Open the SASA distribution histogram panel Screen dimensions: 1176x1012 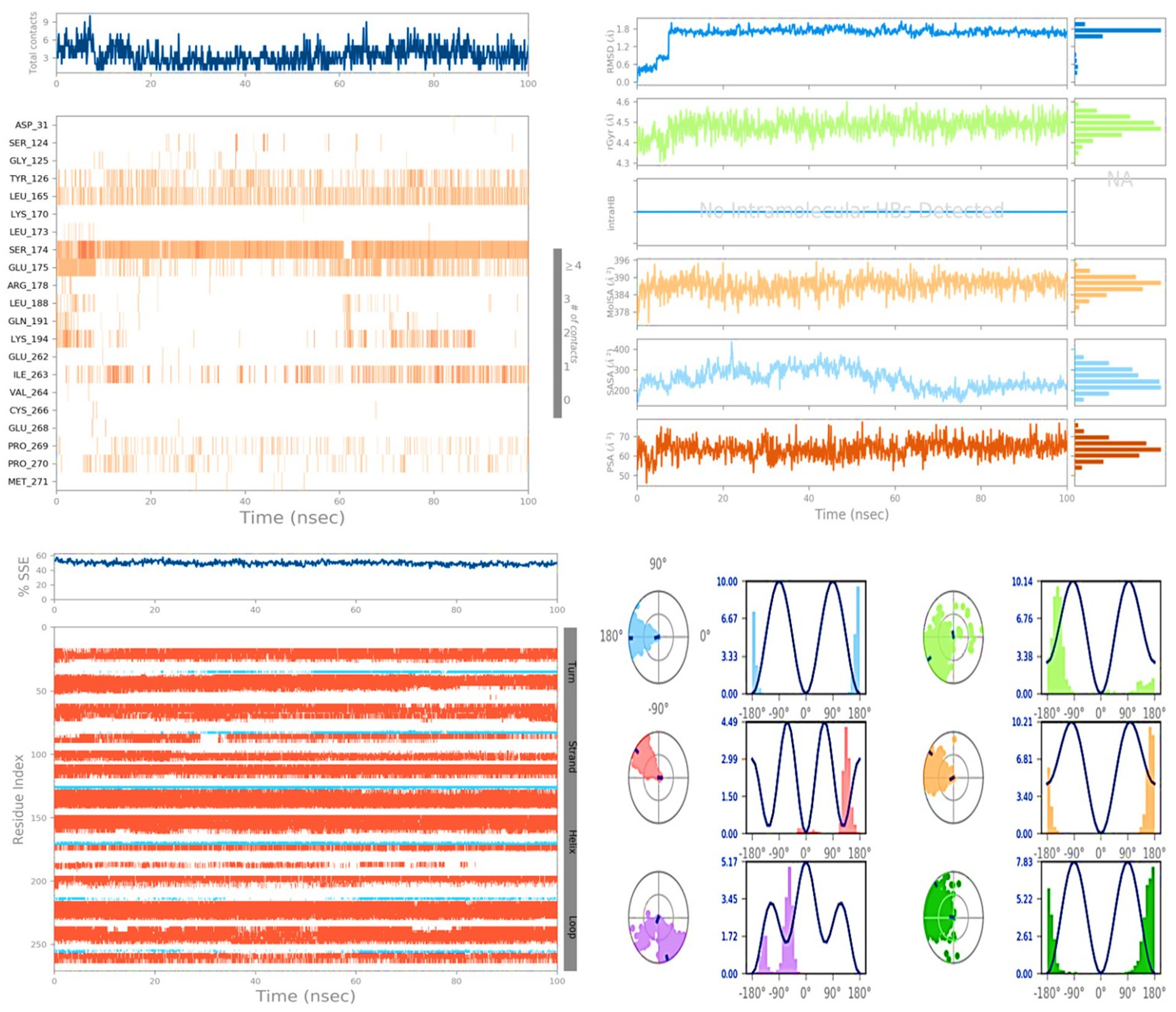(1120, 372)
